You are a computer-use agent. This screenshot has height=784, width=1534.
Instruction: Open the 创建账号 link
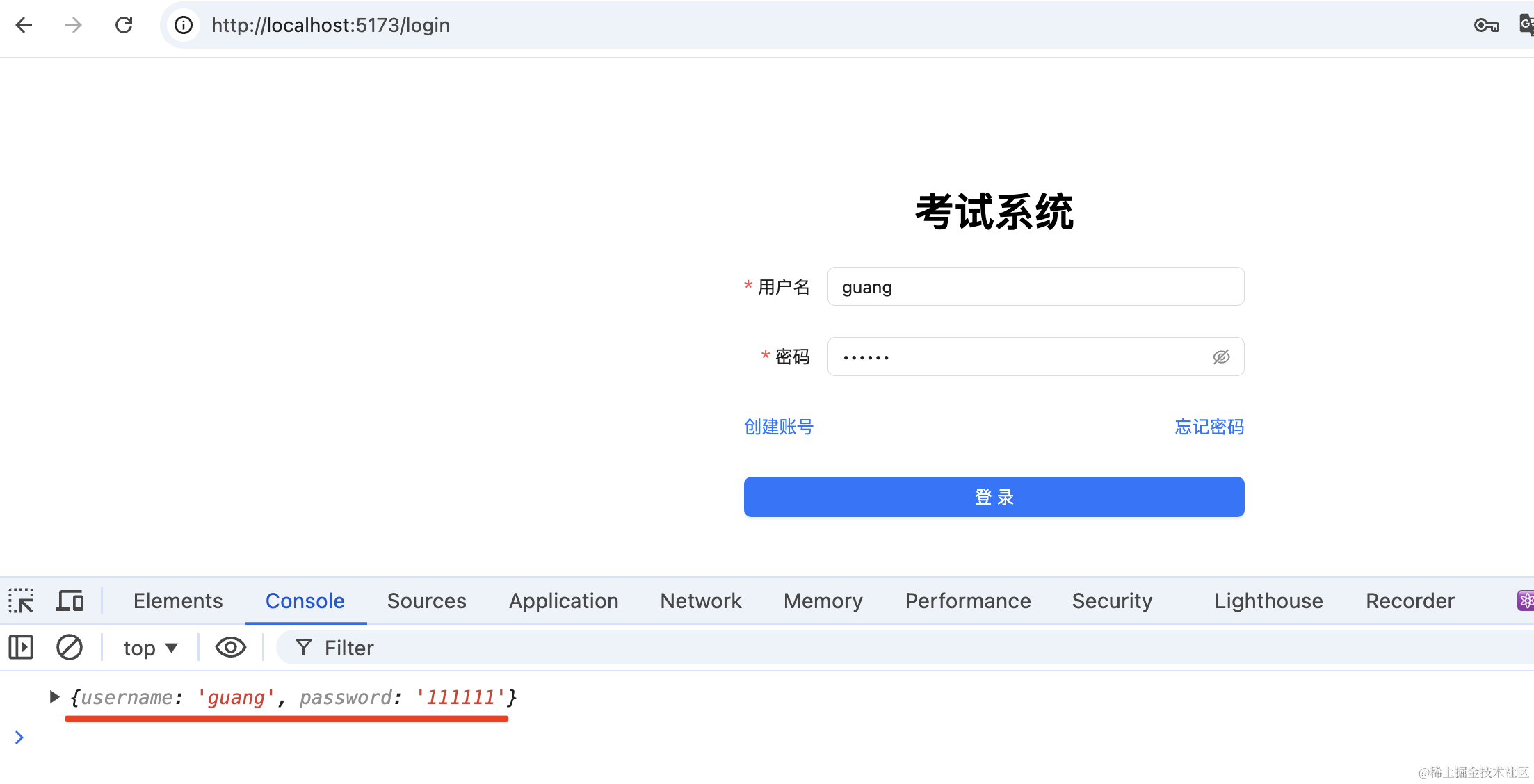tap(778, 427)
